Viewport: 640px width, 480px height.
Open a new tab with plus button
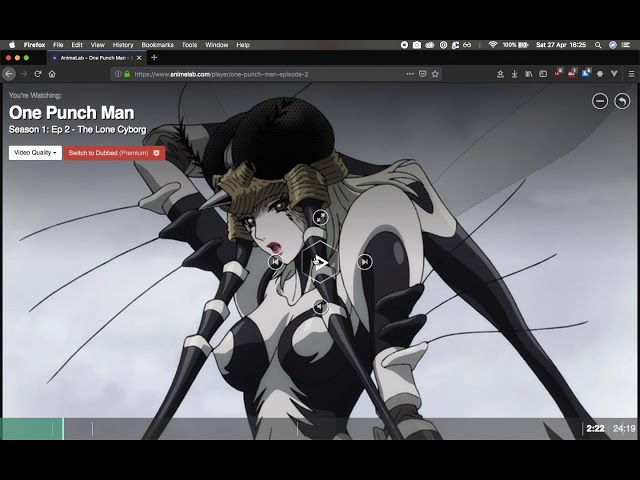point(154,58)
